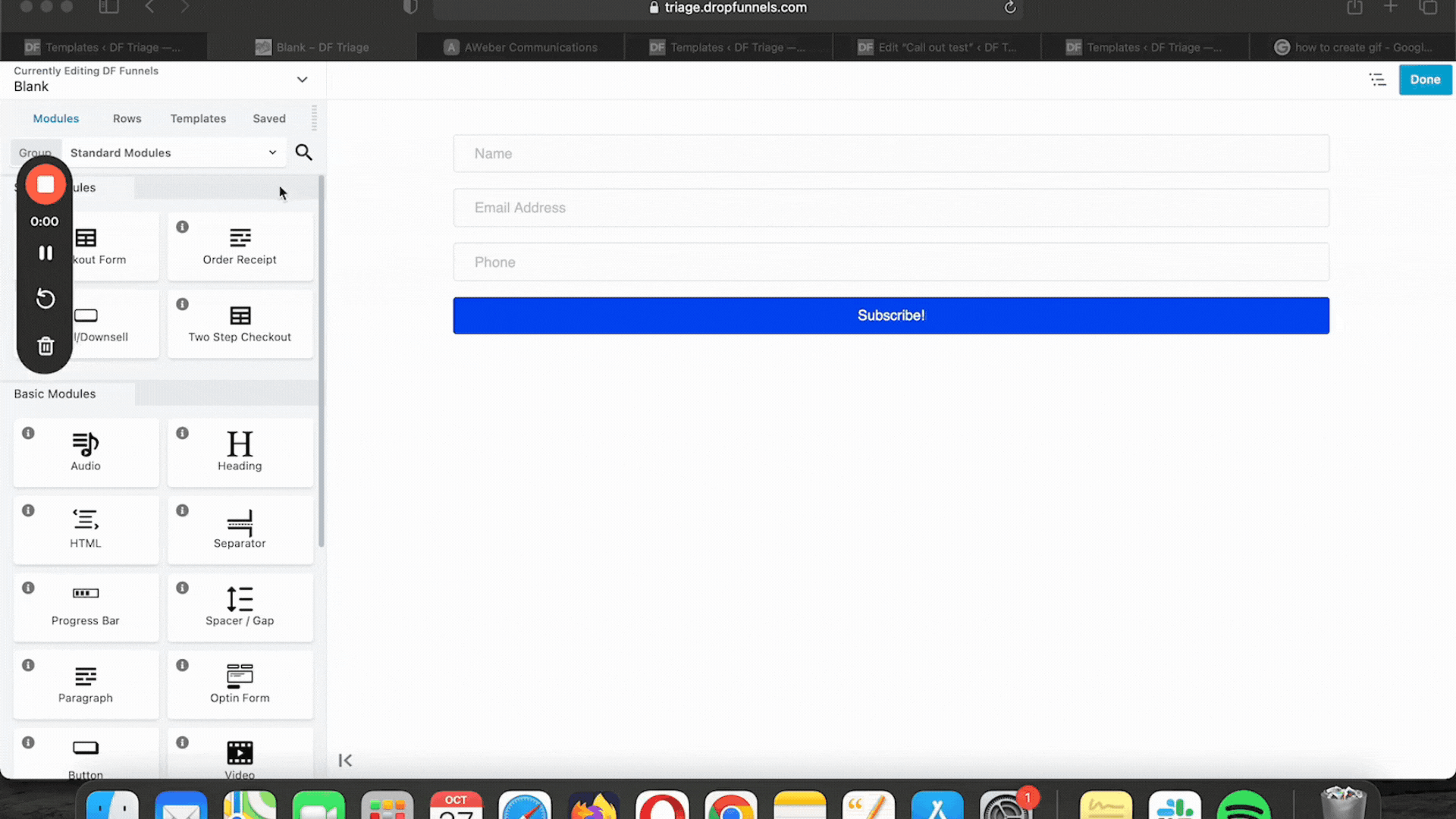Expand the Currently Editing title chevron
Screen dimensions: 1456x819
(302, 80)
